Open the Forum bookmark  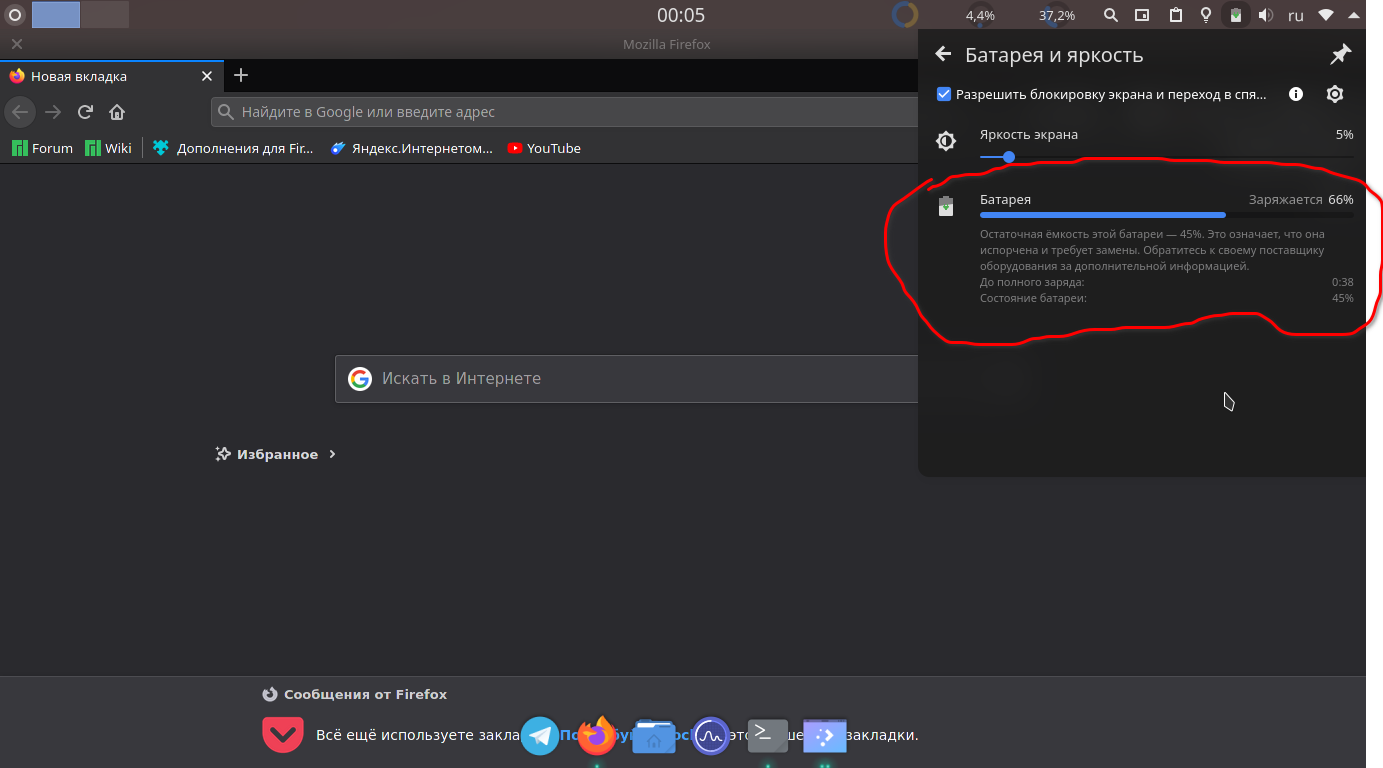42,148
